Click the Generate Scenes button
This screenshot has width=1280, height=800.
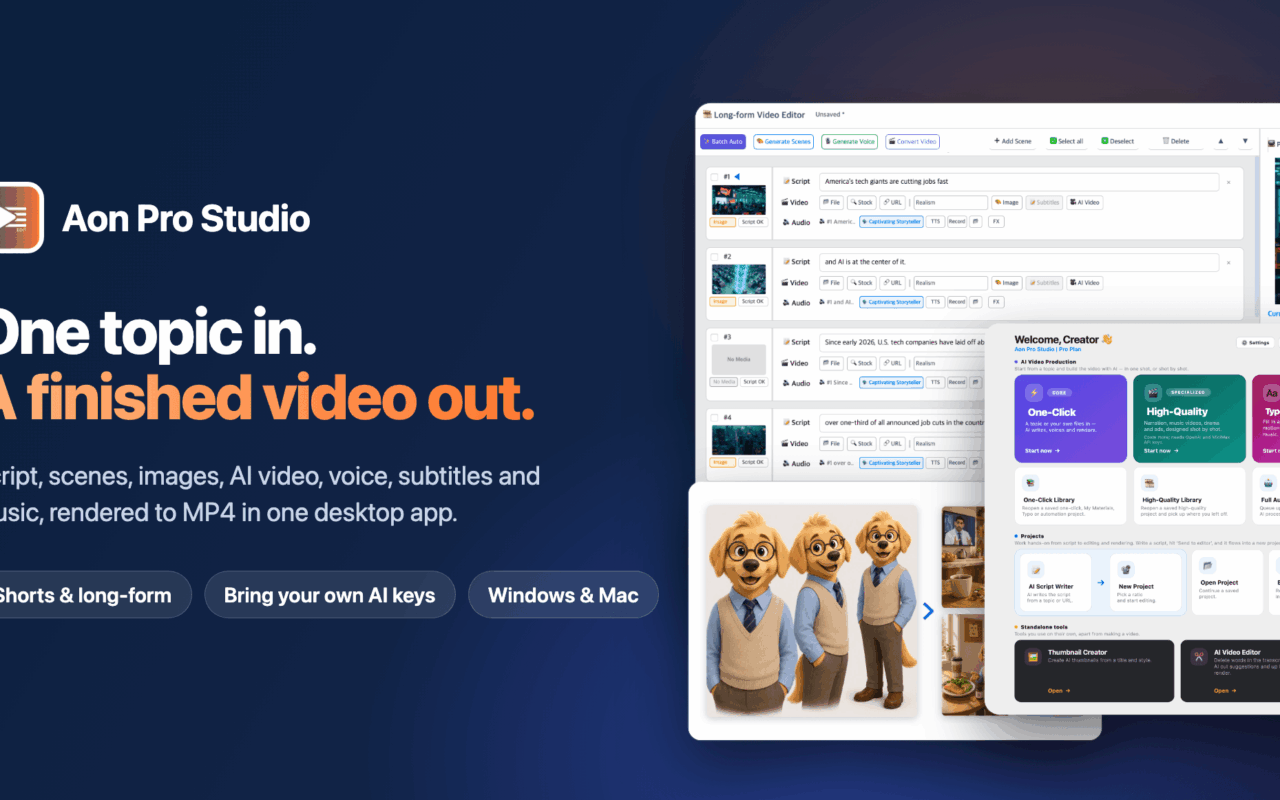(783, 142)
